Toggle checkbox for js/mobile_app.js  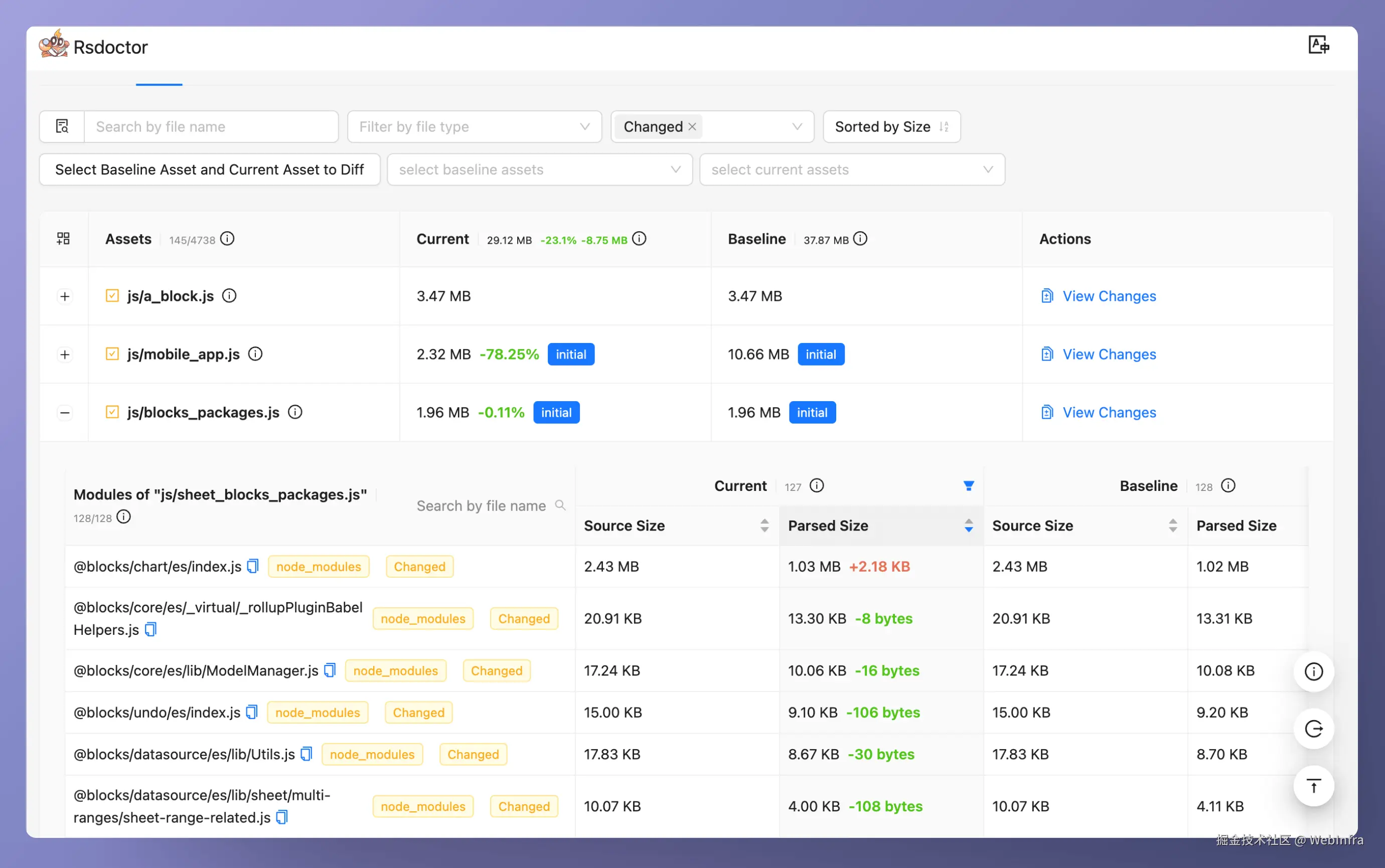pos(112,354)
